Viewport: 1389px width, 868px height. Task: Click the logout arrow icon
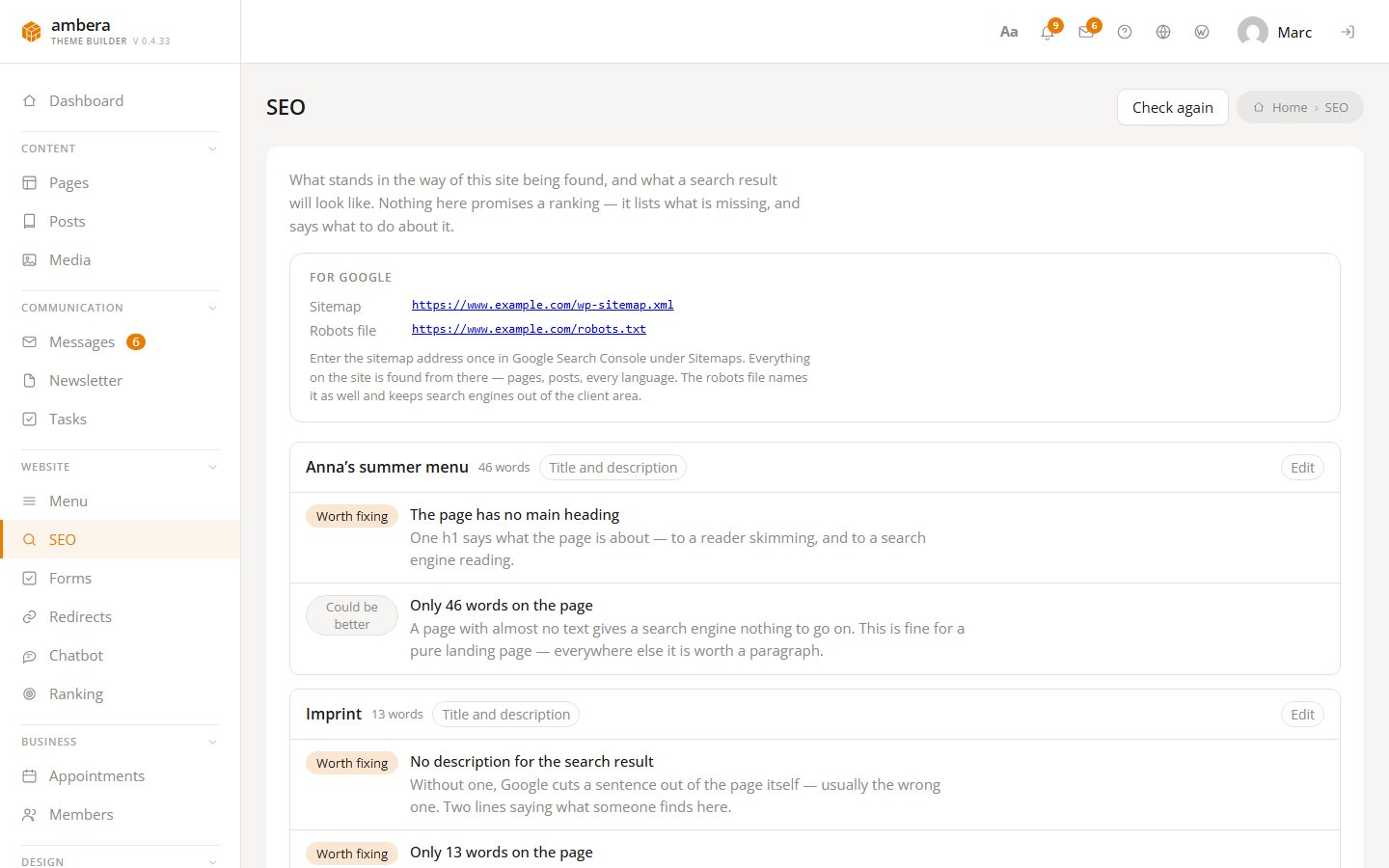(1348, 32)
